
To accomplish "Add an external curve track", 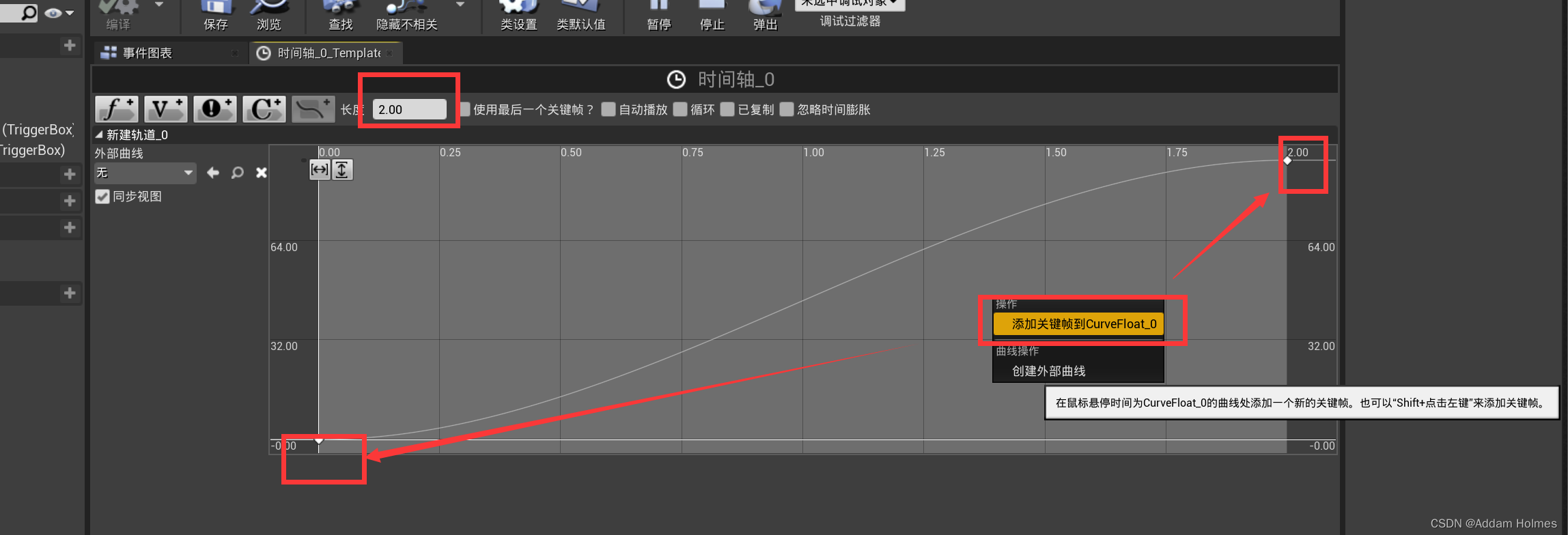I will click(x=313, y=109).
